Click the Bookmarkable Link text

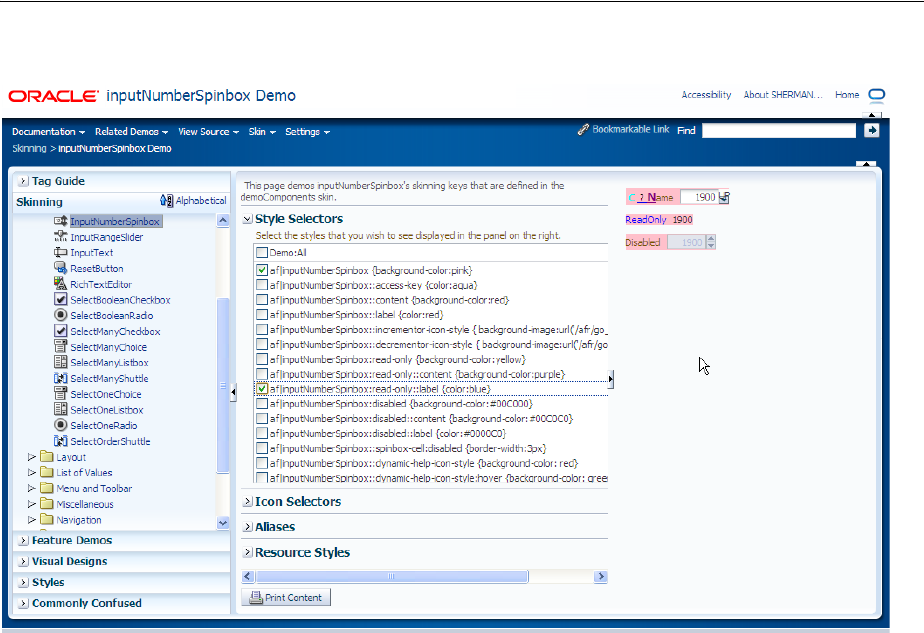pos(631,129)
